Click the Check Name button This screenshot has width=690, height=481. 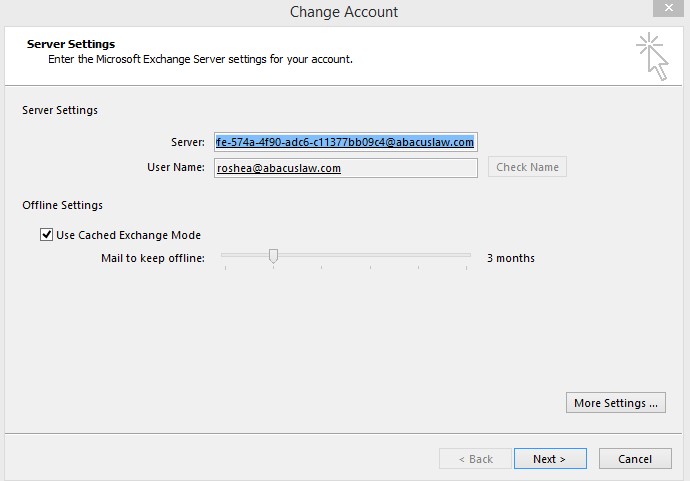click(x=527, y=167)
